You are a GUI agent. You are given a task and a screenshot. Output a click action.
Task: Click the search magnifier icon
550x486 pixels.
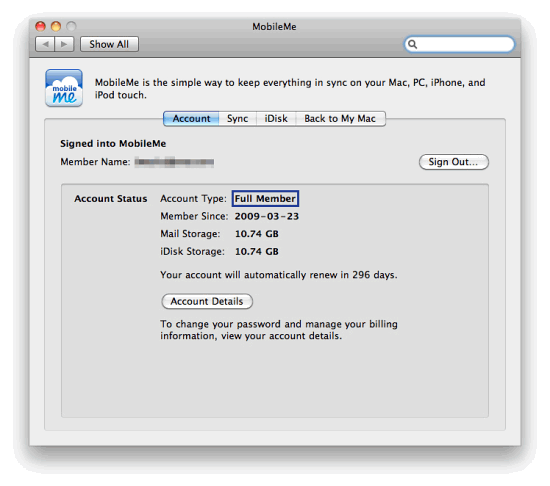click(x=412, y=44)
